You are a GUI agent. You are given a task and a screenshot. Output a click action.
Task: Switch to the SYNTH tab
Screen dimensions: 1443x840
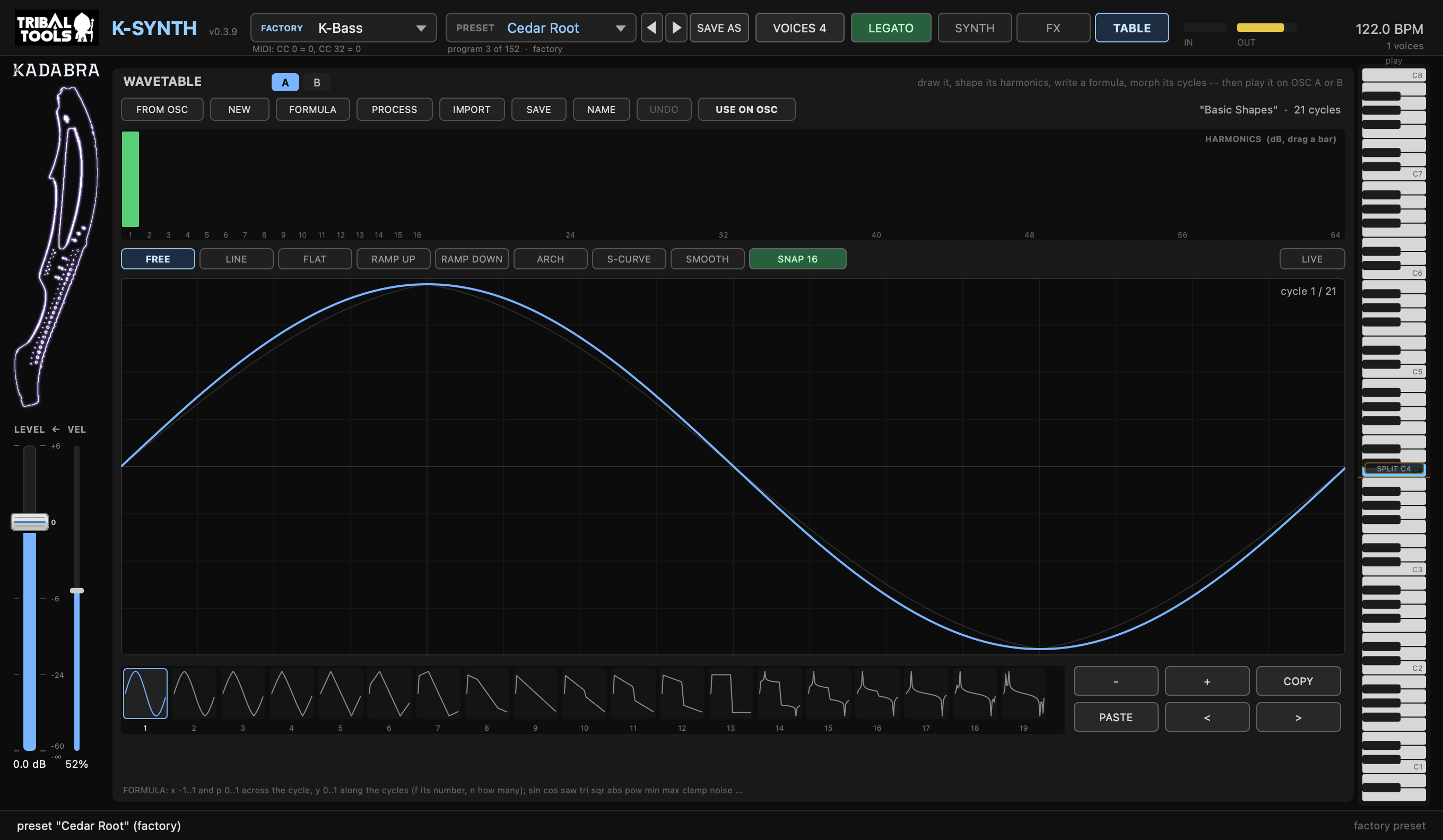point(975,28)
